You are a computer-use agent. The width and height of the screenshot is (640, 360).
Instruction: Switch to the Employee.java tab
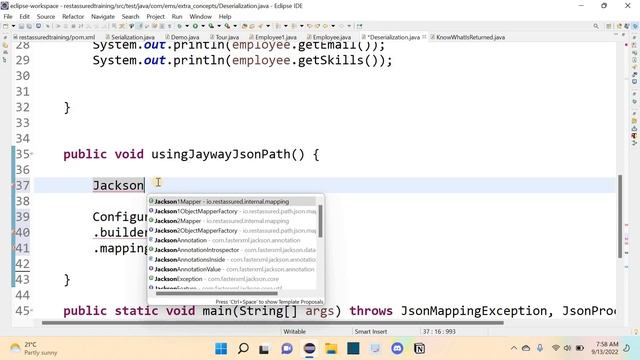pyautogui.click(x=329, y=37)
